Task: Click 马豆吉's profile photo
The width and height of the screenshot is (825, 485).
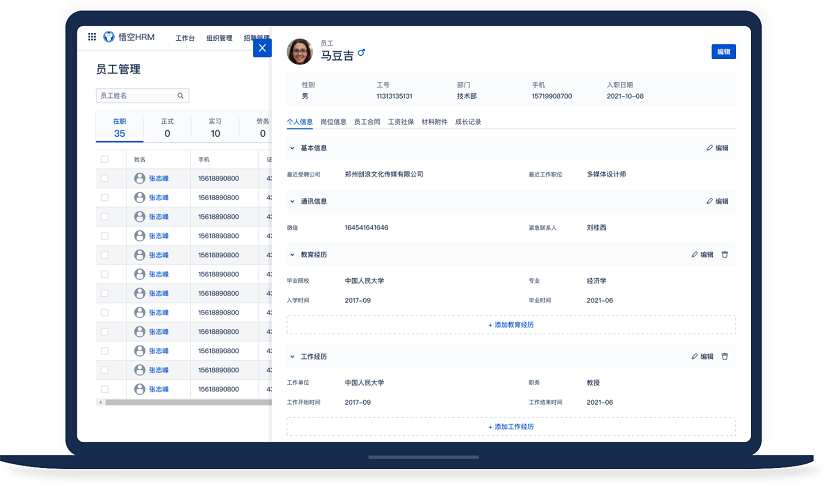Action: click(x=300, y=52)
